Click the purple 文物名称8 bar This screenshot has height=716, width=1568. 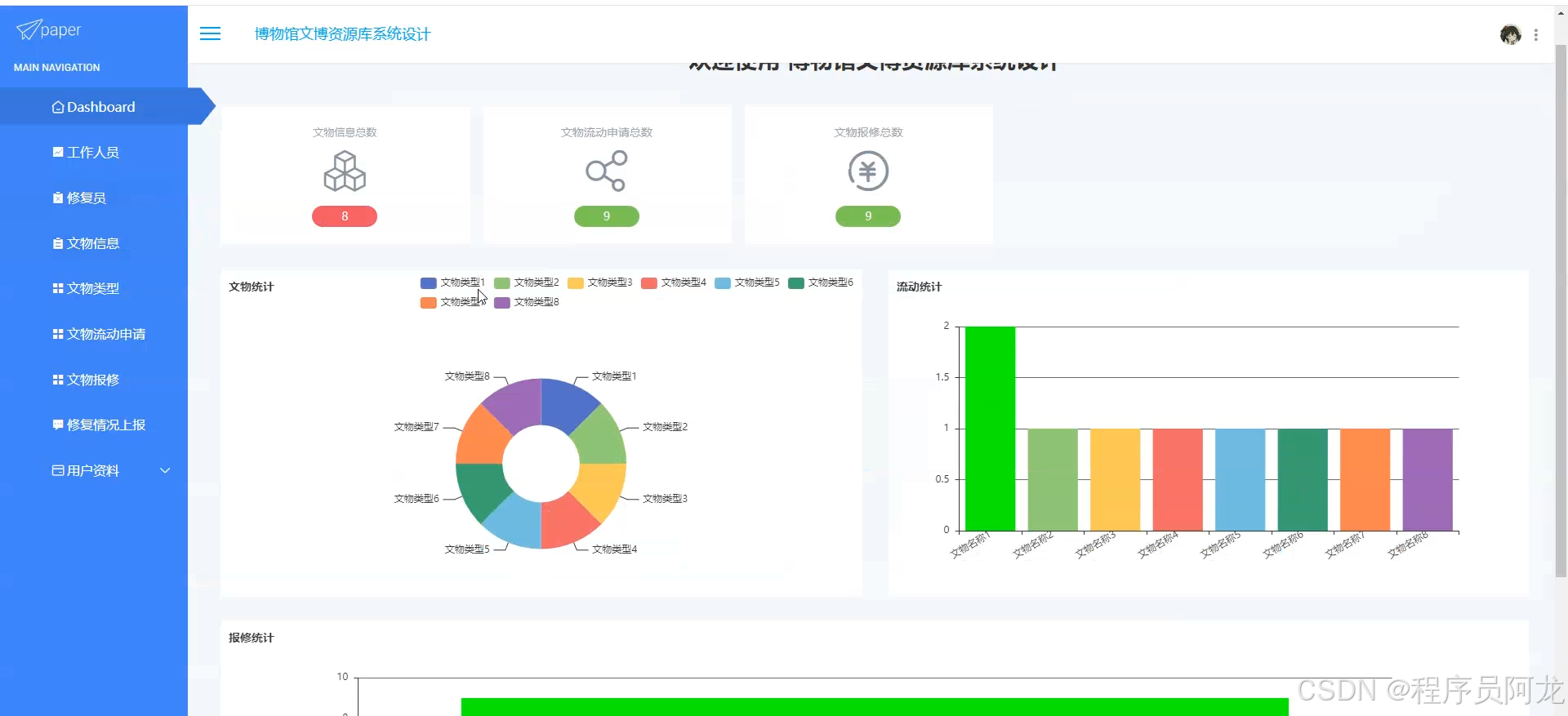(x=1428, y=480)
